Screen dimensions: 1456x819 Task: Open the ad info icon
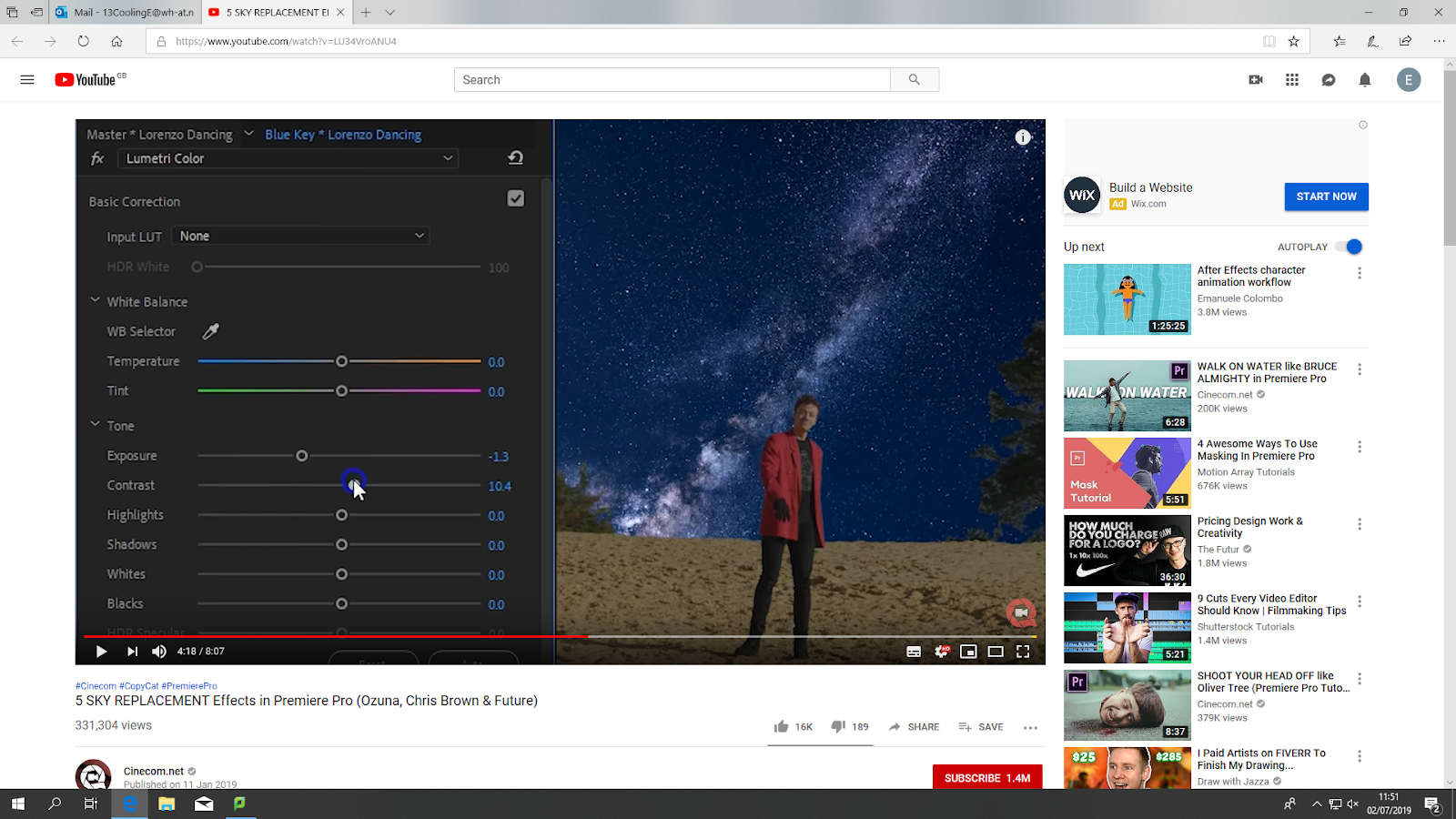click(x=1362, y=126)
